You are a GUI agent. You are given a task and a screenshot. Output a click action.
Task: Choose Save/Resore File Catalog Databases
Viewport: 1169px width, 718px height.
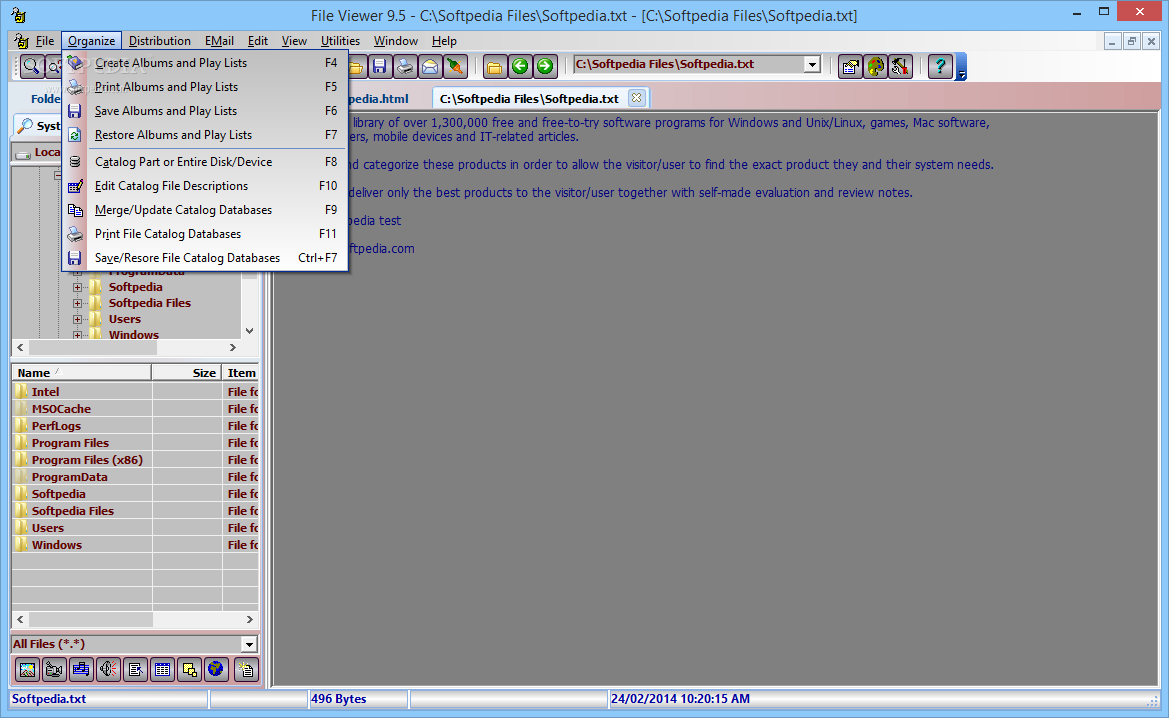204,257
